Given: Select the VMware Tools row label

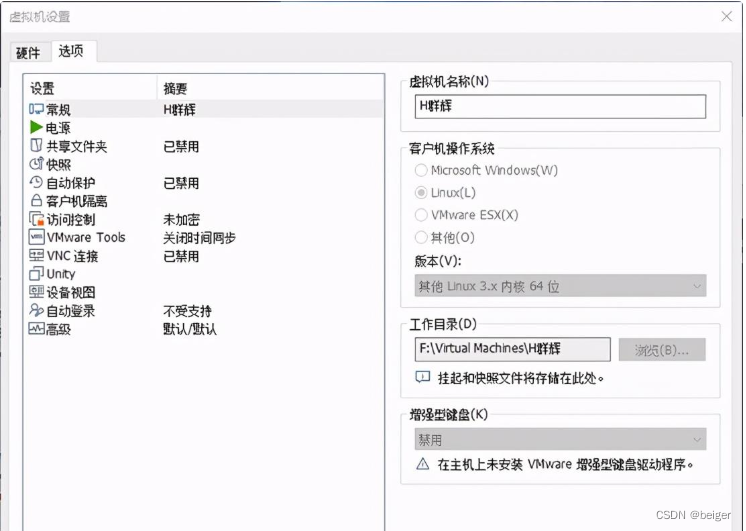Looking at the screenshot, I should (x=86, y=237).
